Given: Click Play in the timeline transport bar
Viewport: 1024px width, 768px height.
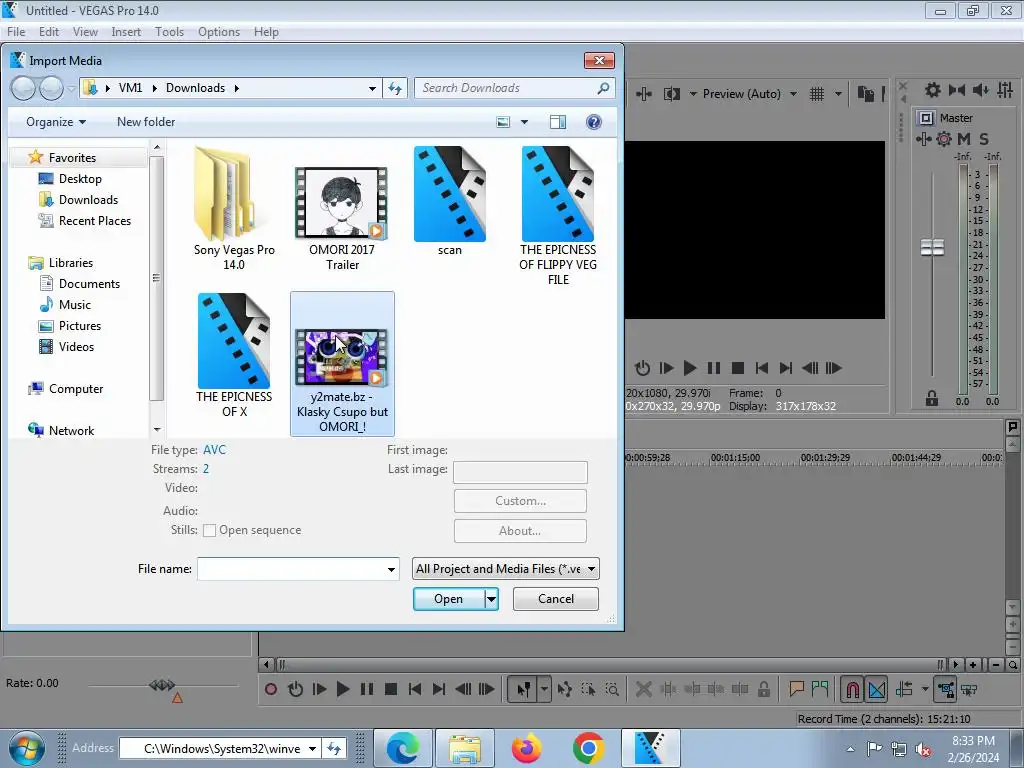Looking at the screenshot, I should point(343,689).
